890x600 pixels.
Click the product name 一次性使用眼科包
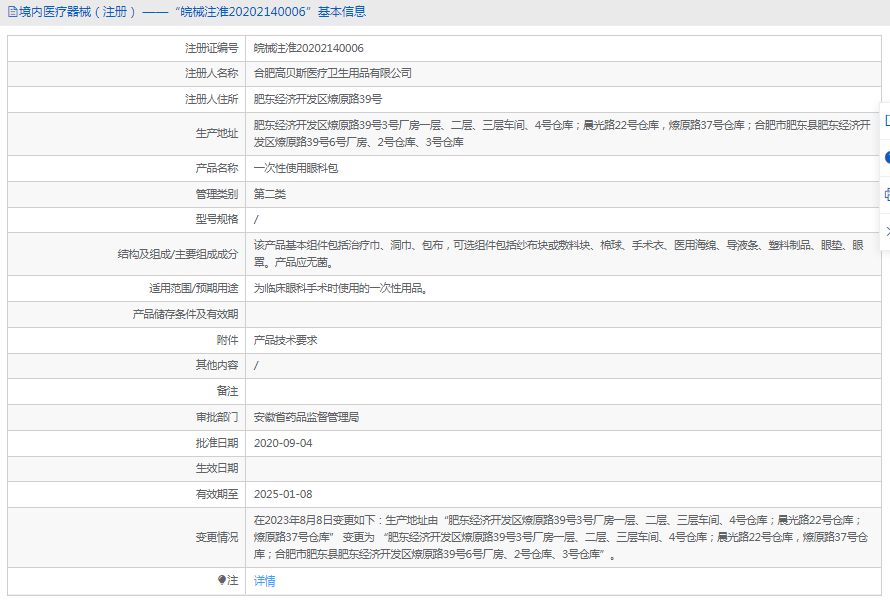coord(296,168)
